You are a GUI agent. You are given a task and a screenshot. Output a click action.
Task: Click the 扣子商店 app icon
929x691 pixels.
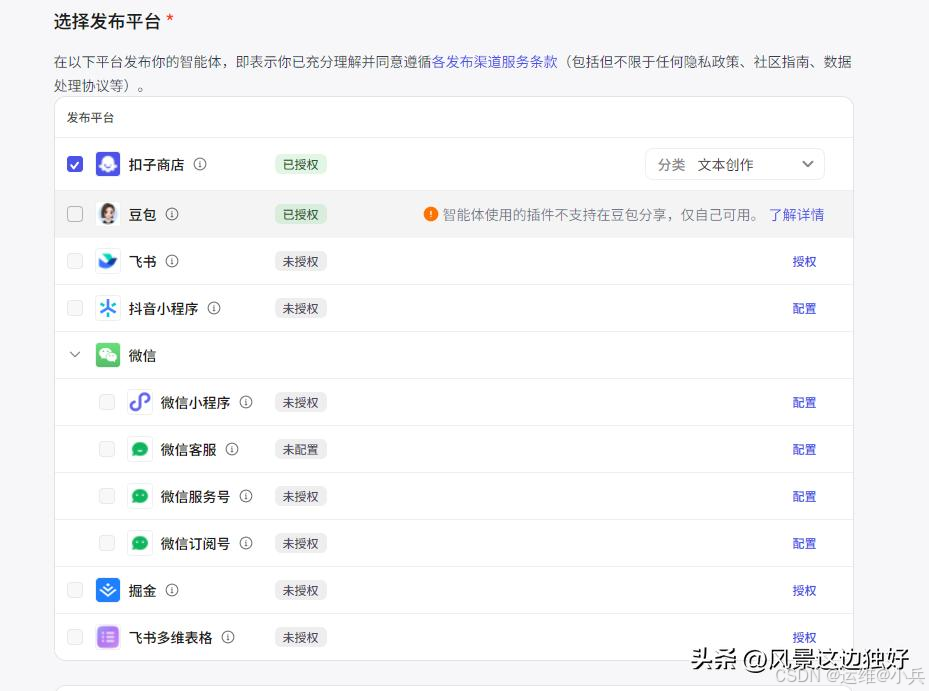pos(107,163)
